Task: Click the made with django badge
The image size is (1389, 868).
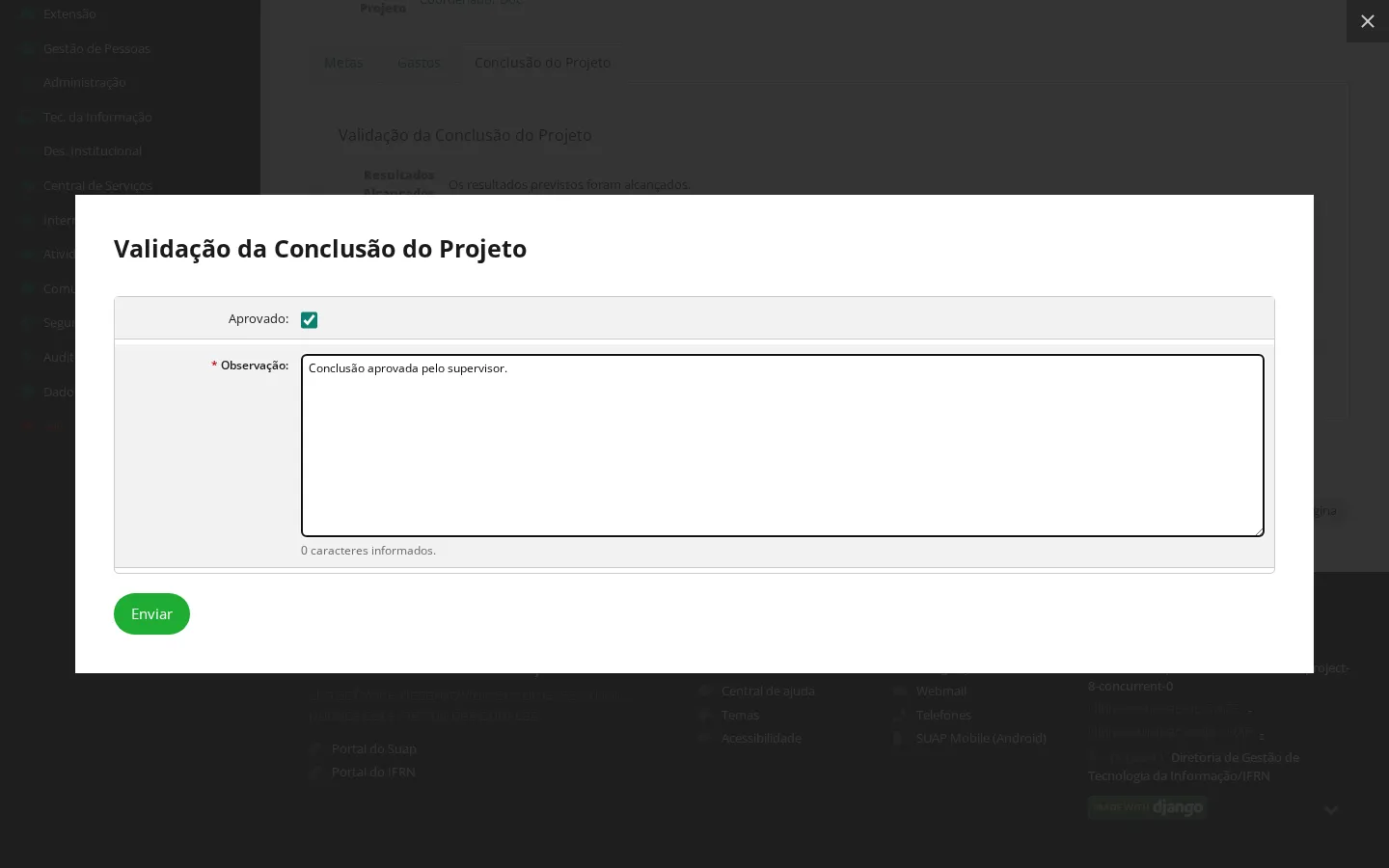Action: [x=1147, y=807]
